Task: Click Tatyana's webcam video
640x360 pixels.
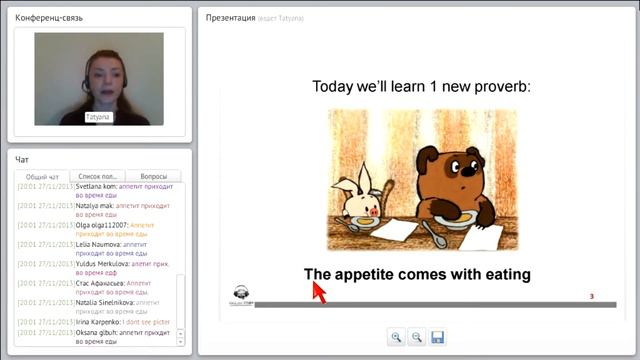Action: click(99, 79)
